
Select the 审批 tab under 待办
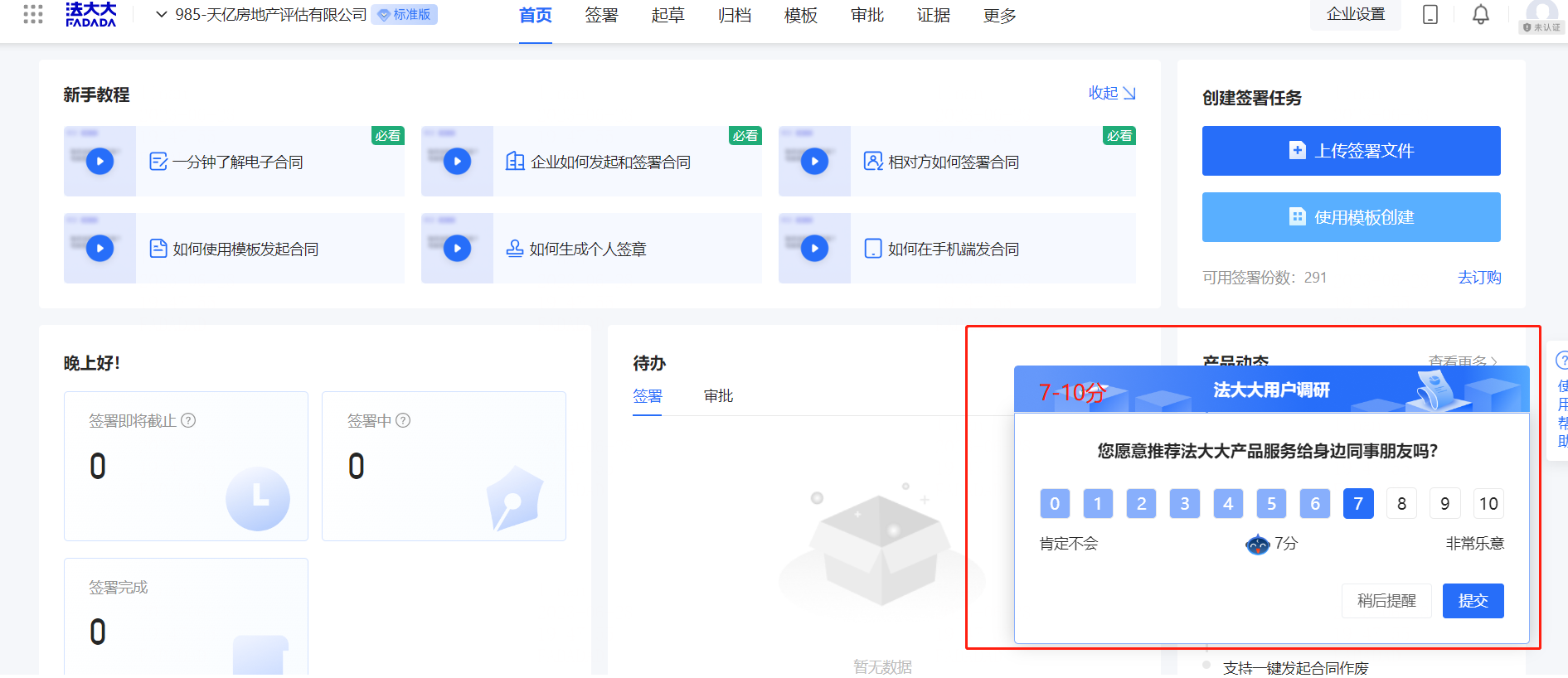pos(719,396)
